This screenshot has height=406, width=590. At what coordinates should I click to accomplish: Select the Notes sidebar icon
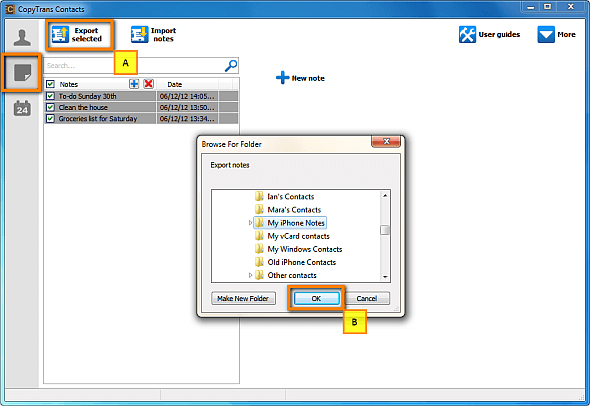pos(22,72)
